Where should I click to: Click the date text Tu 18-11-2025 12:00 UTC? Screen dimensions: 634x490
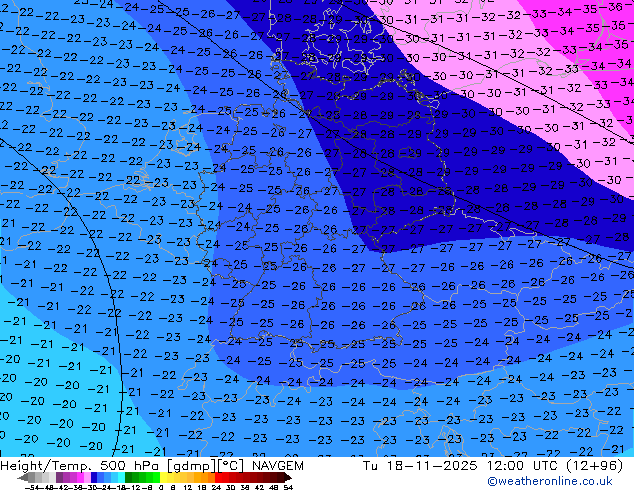(460, 466)
